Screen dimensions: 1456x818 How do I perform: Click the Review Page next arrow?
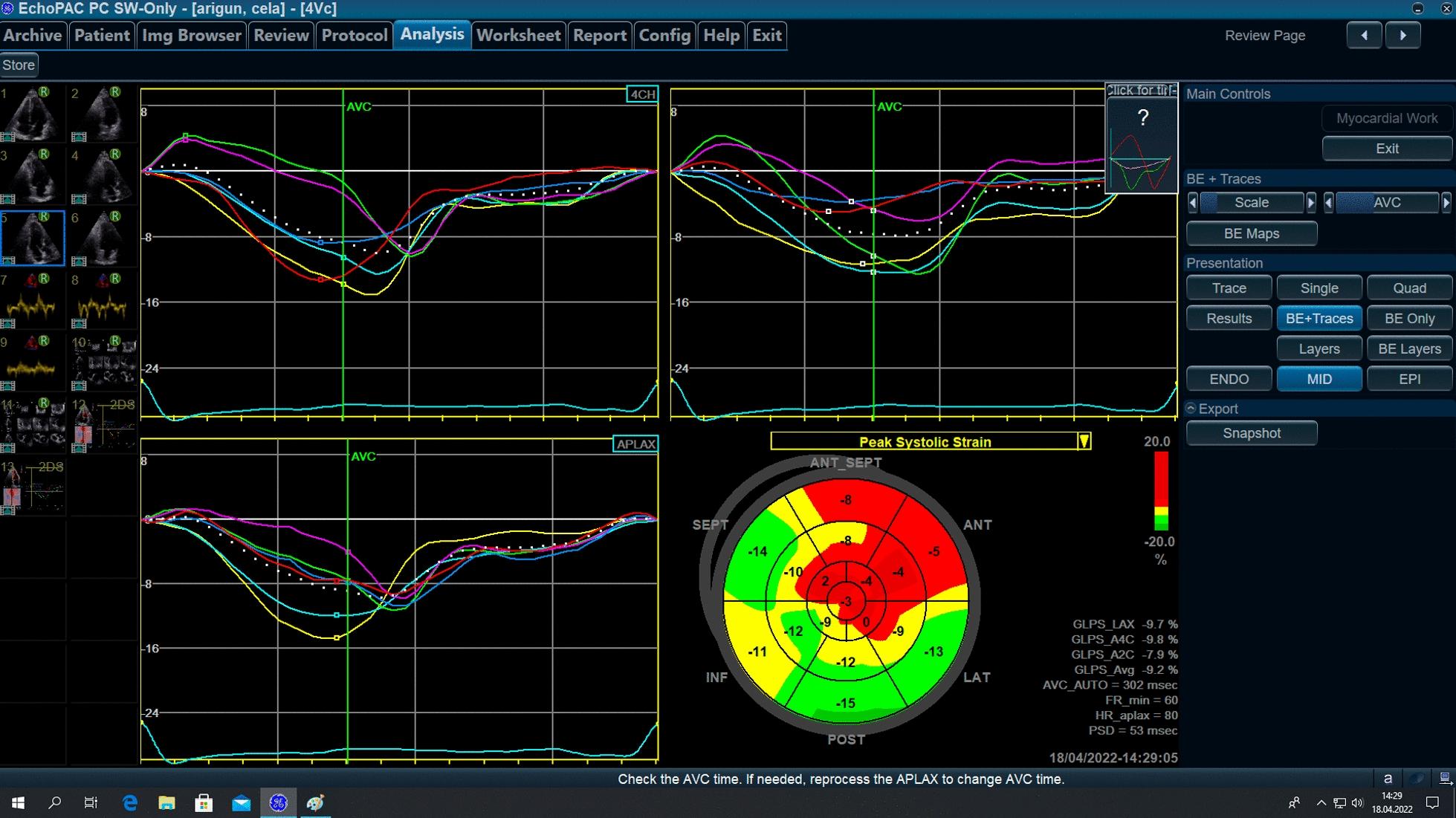coord(1402,35)
